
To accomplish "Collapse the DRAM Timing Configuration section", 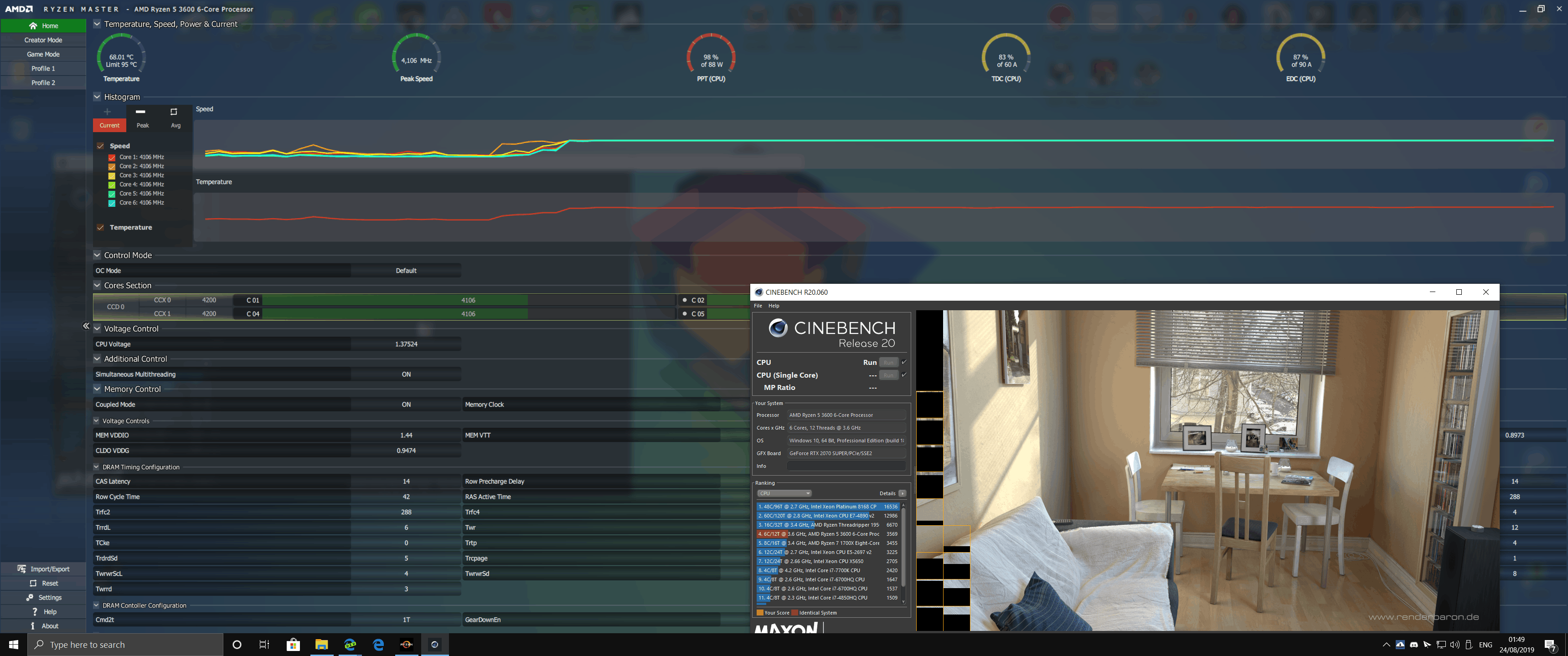I will tap(96, 467).
